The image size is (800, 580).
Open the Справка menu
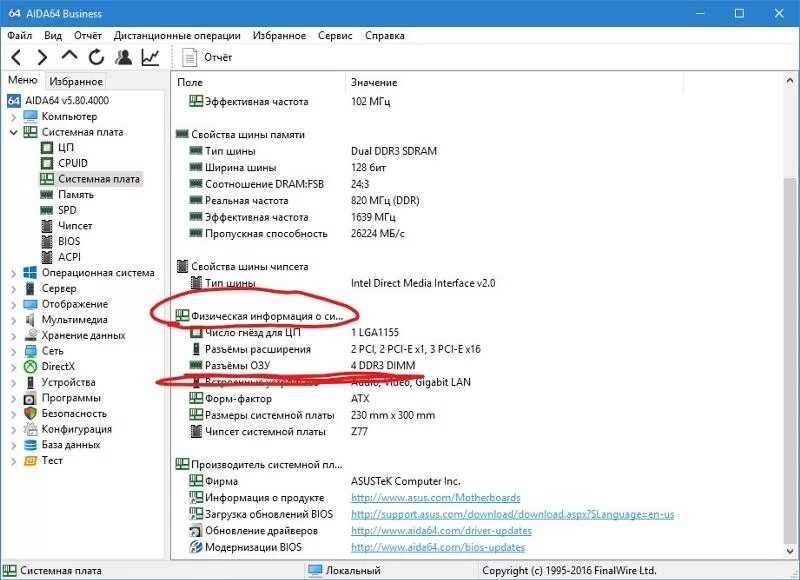(x=385, y=35)
